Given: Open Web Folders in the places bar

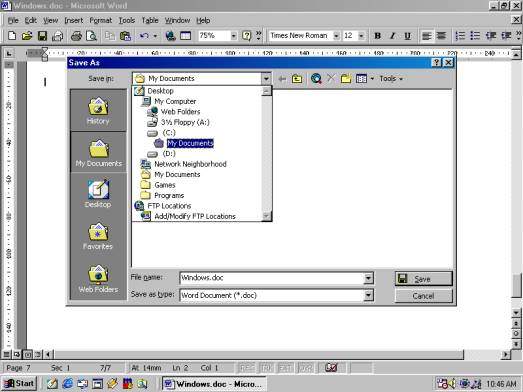Looking at the screenshot, I should tap(98, 279).
